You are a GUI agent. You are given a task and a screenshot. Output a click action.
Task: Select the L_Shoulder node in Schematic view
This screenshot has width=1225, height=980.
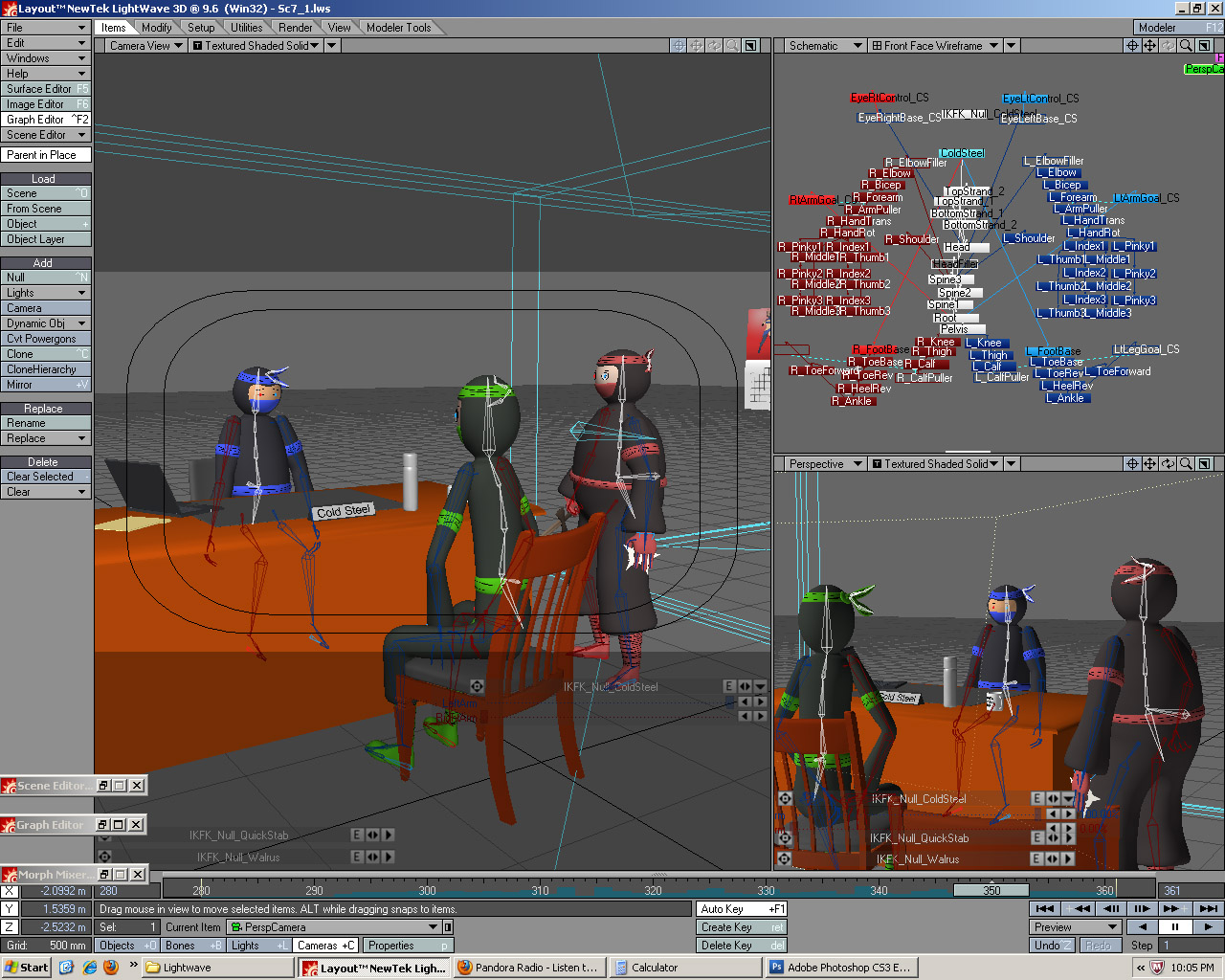(x=1029, y=238)
